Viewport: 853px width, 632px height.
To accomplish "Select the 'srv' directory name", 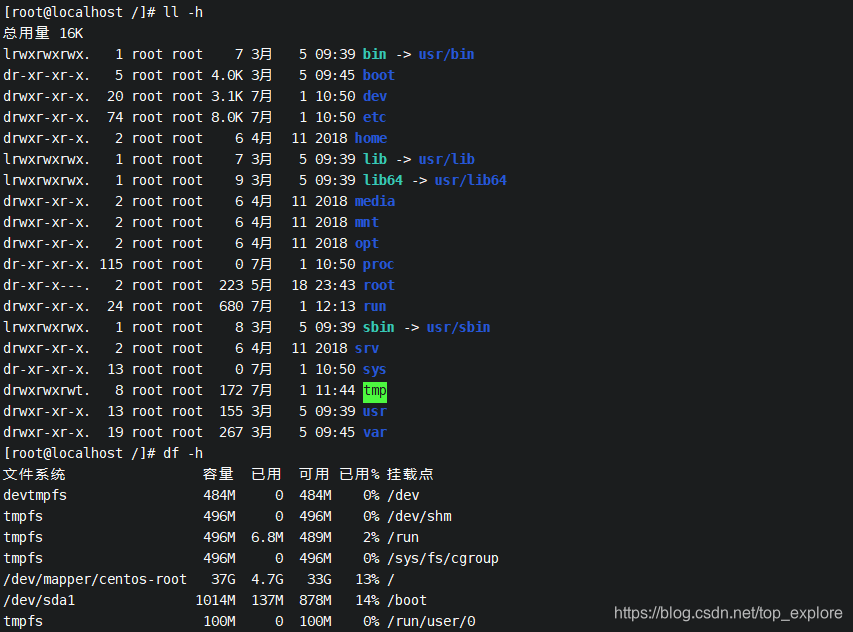I will (367, 349).
